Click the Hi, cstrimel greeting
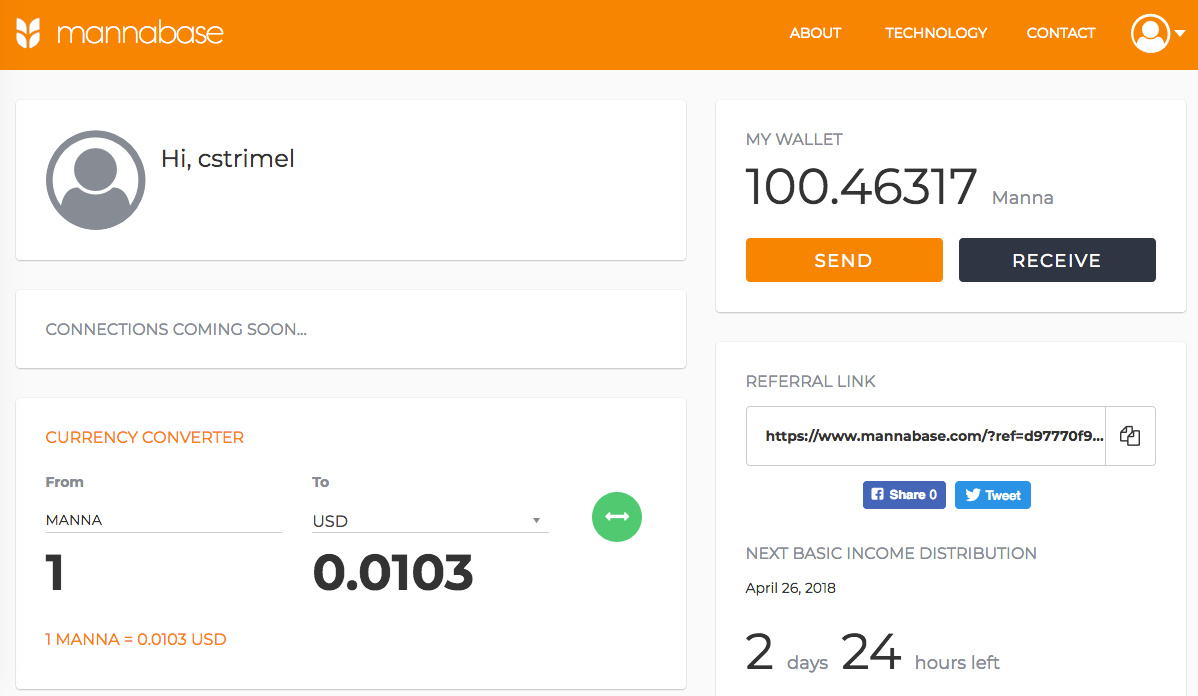 [x=228, y=159]
